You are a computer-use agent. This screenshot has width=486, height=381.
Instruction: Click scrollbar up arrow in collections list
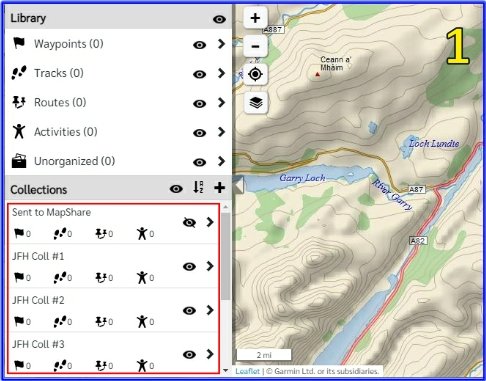(x=226, y=207)
